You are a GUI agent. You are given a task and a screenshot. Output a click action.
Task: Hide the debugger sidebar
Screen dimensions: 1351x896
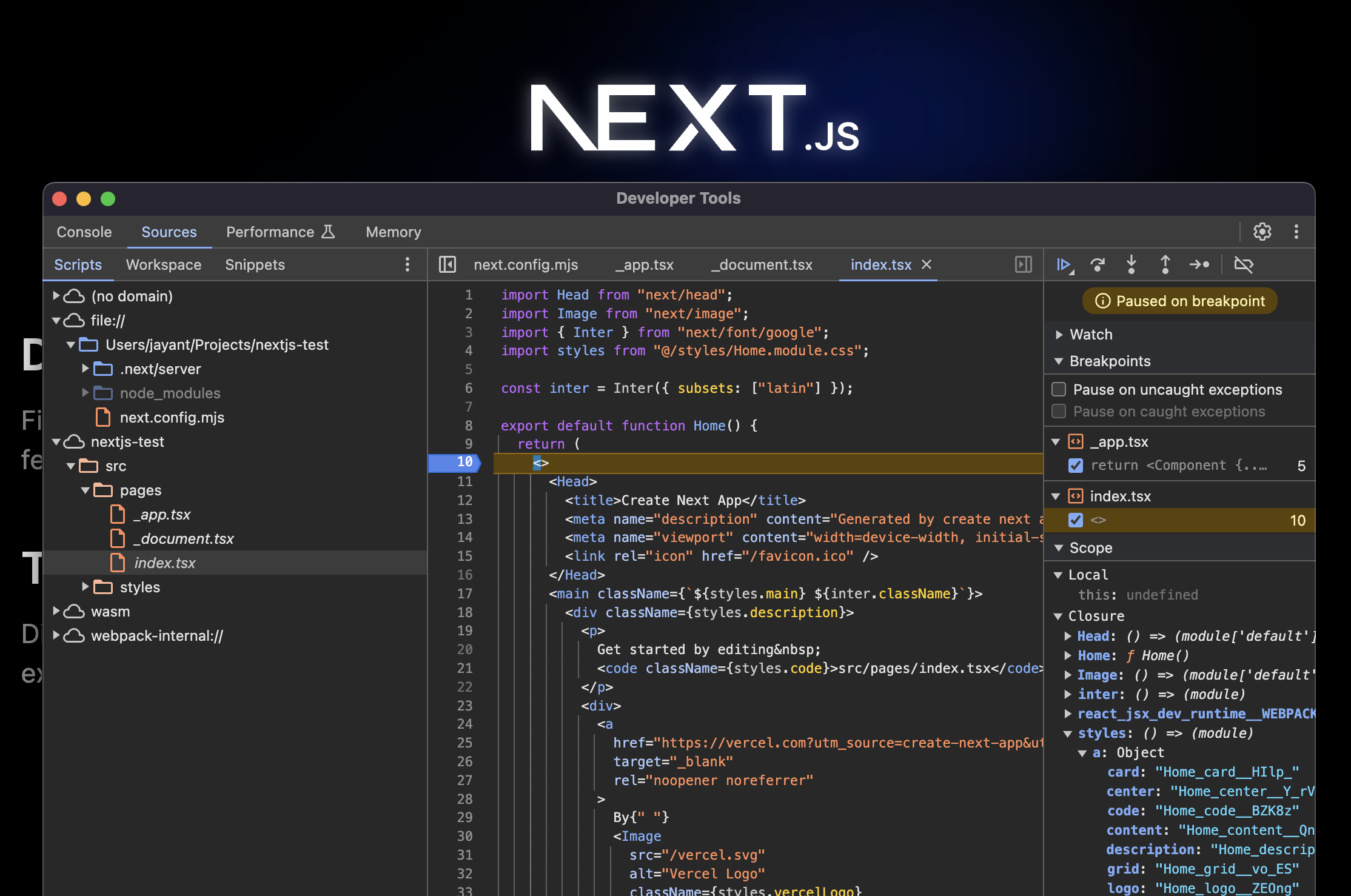tap(1024, 265)
